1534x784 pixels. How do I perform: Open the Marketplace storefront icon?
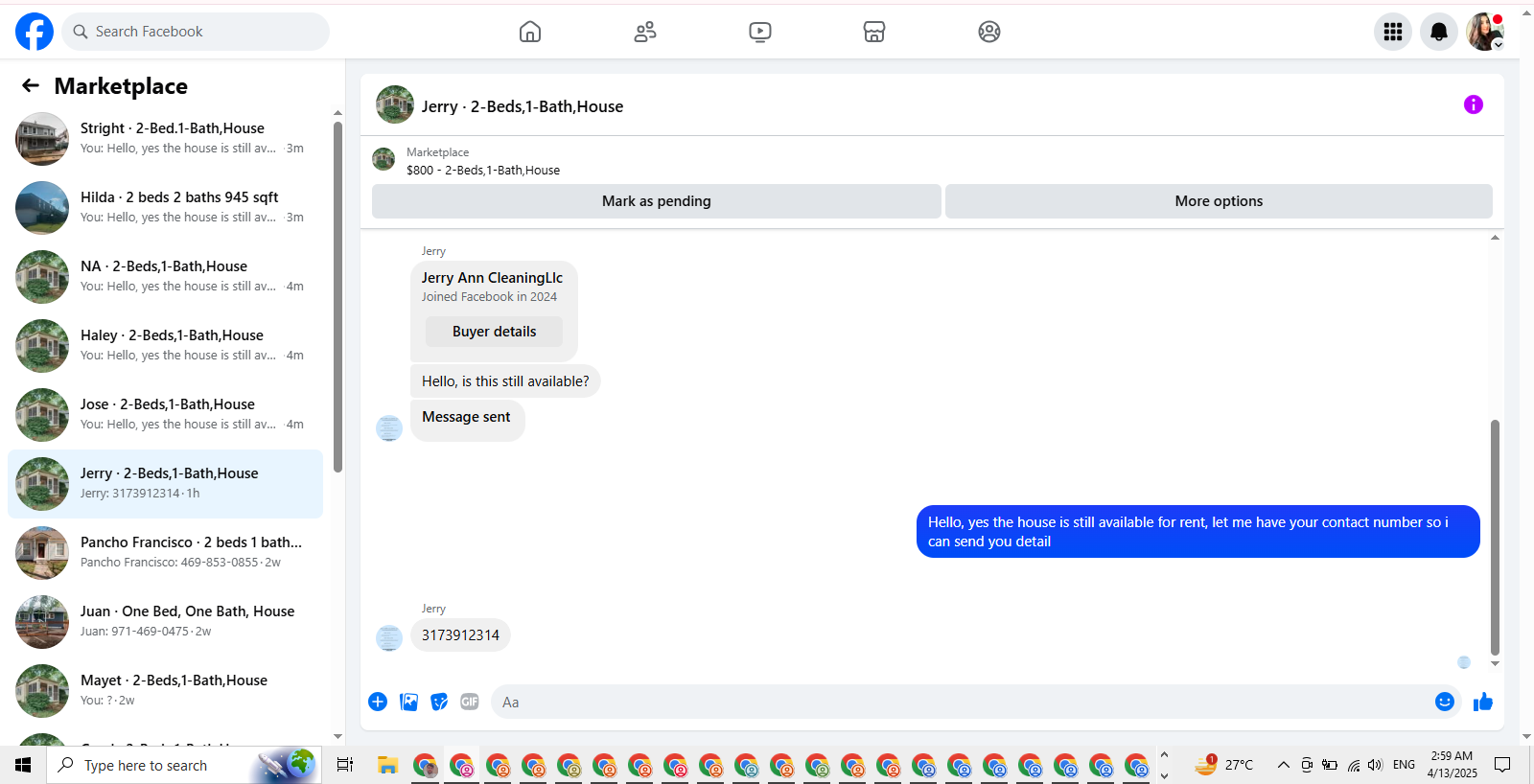click(x=874, y=32)
